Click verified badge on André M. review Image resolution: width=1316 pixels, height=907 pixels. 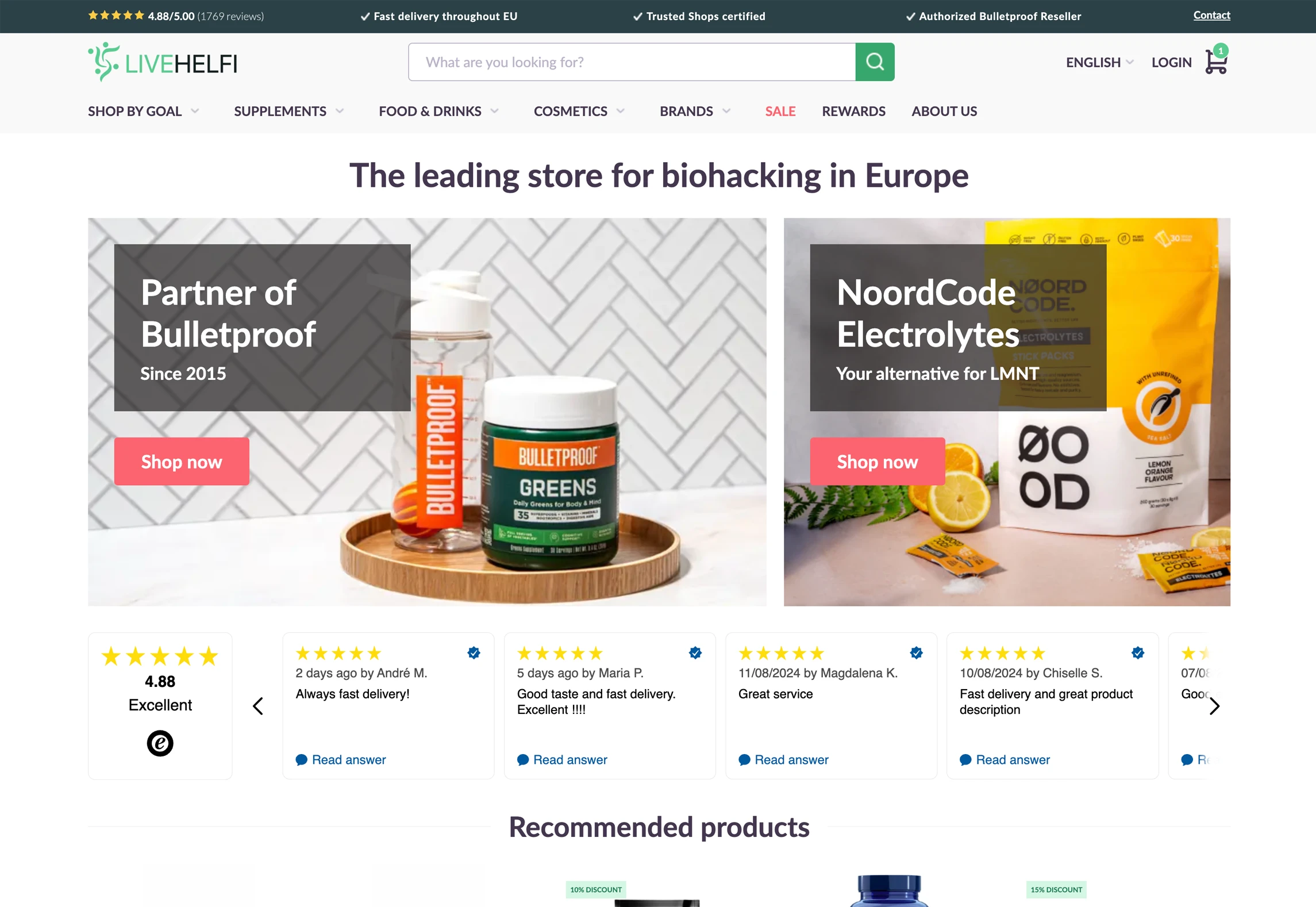click(x=474, y=653)
